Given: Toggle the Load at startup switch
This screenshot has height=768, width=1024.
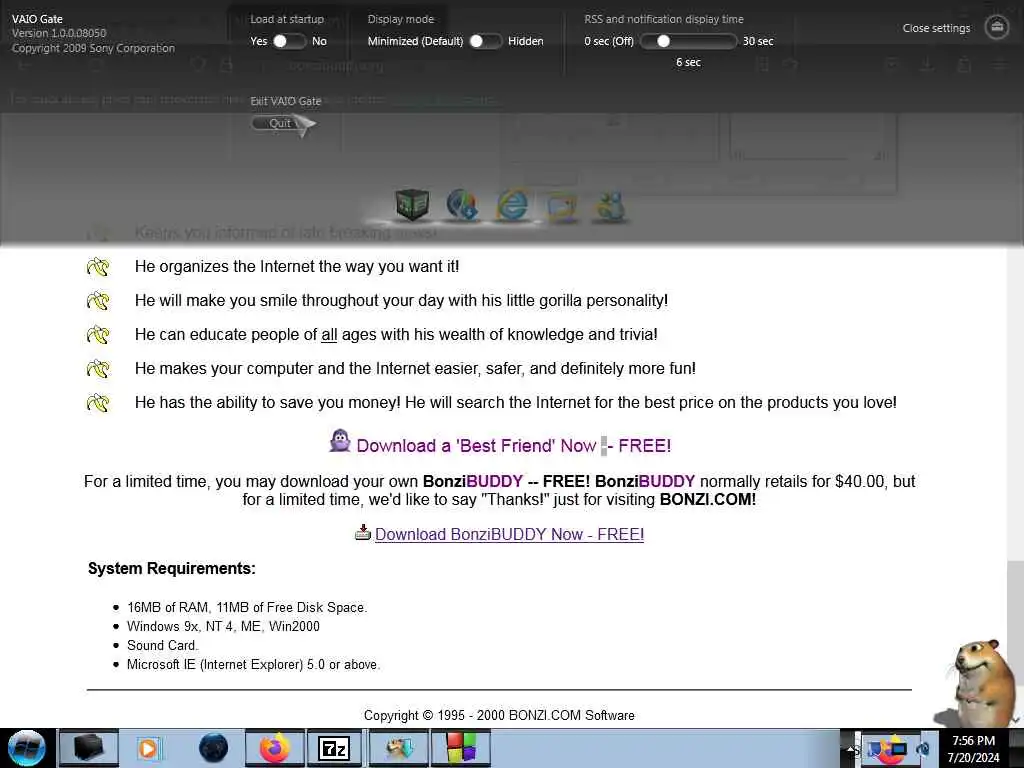Looking at the screenshot, I should [x=289, y=41].
